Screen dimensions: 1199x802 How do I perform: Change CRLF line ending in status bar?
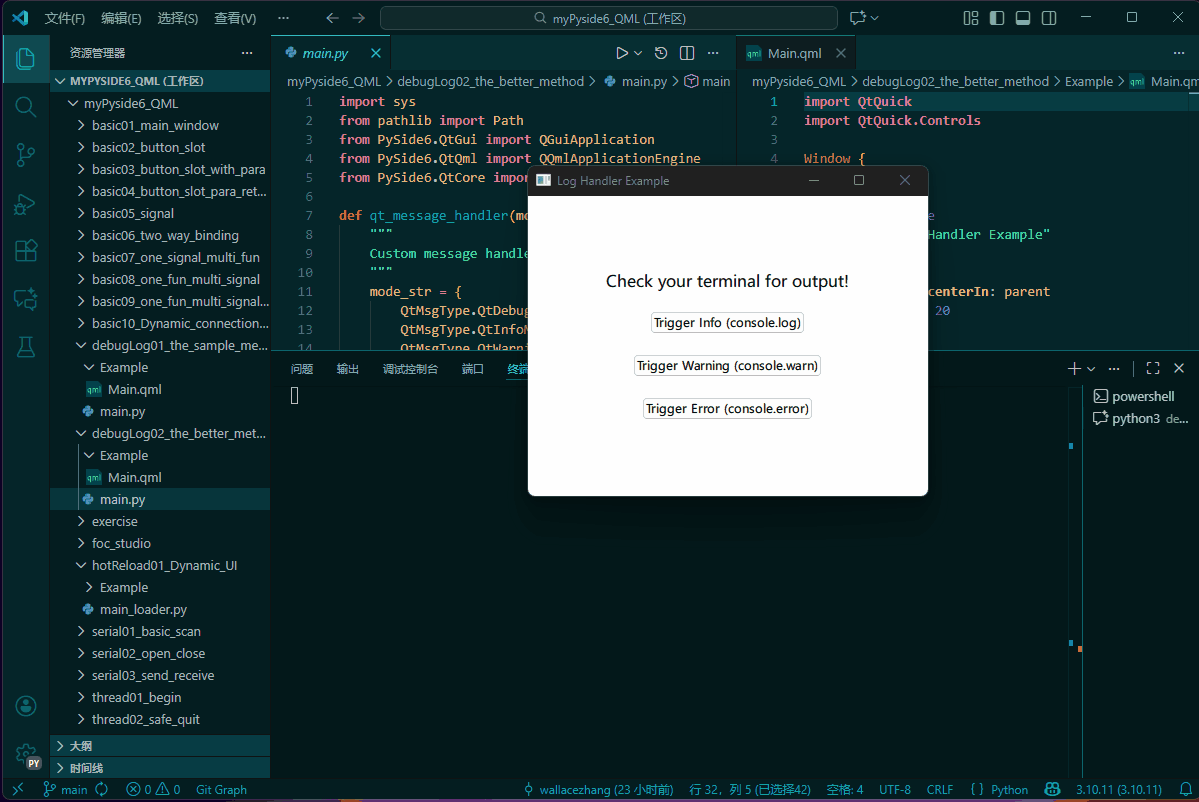pyautogui.click(x=940, y=790)
